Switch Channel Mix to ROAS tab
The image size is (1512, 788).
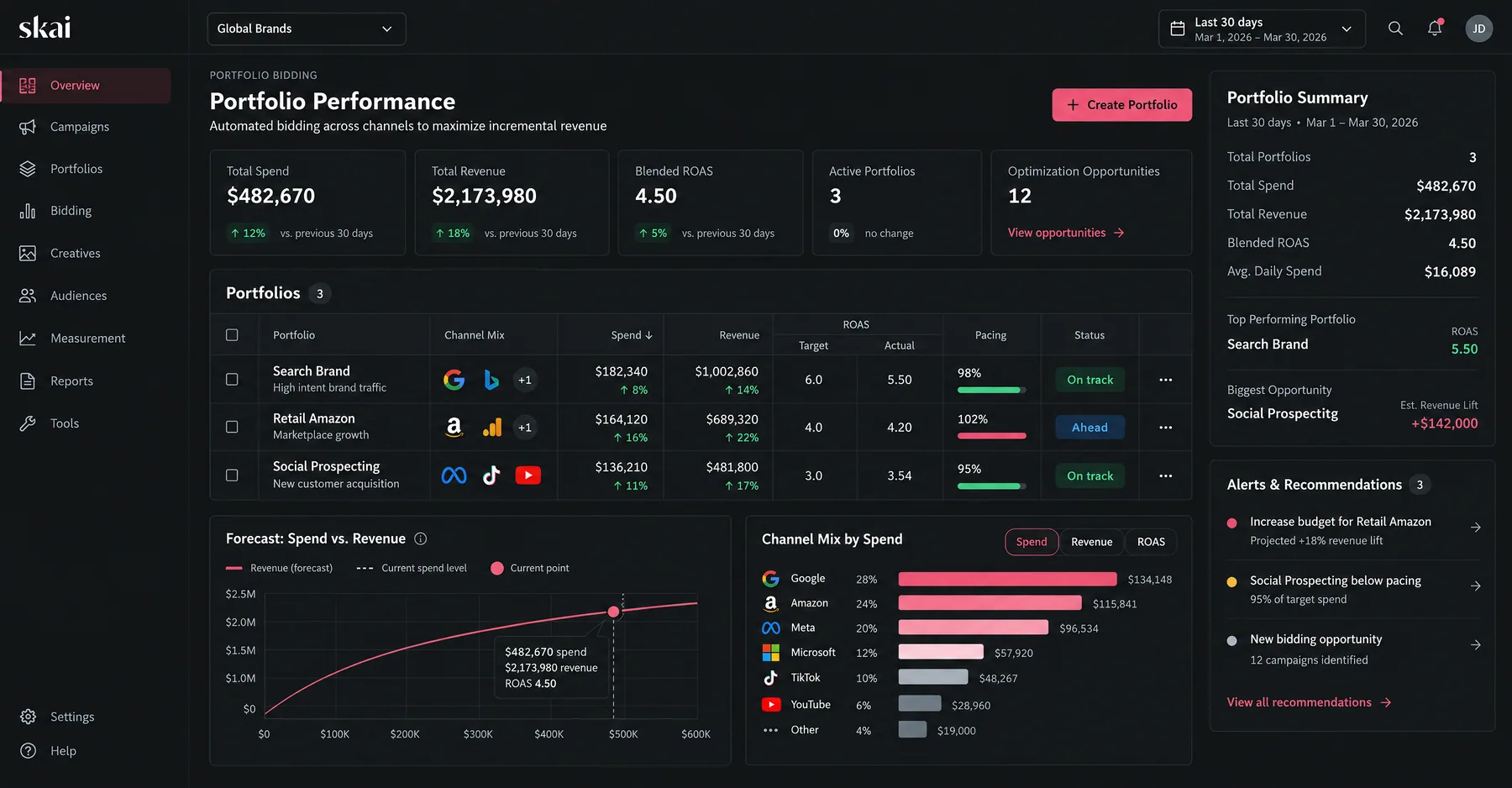[x=1151, y=542]
